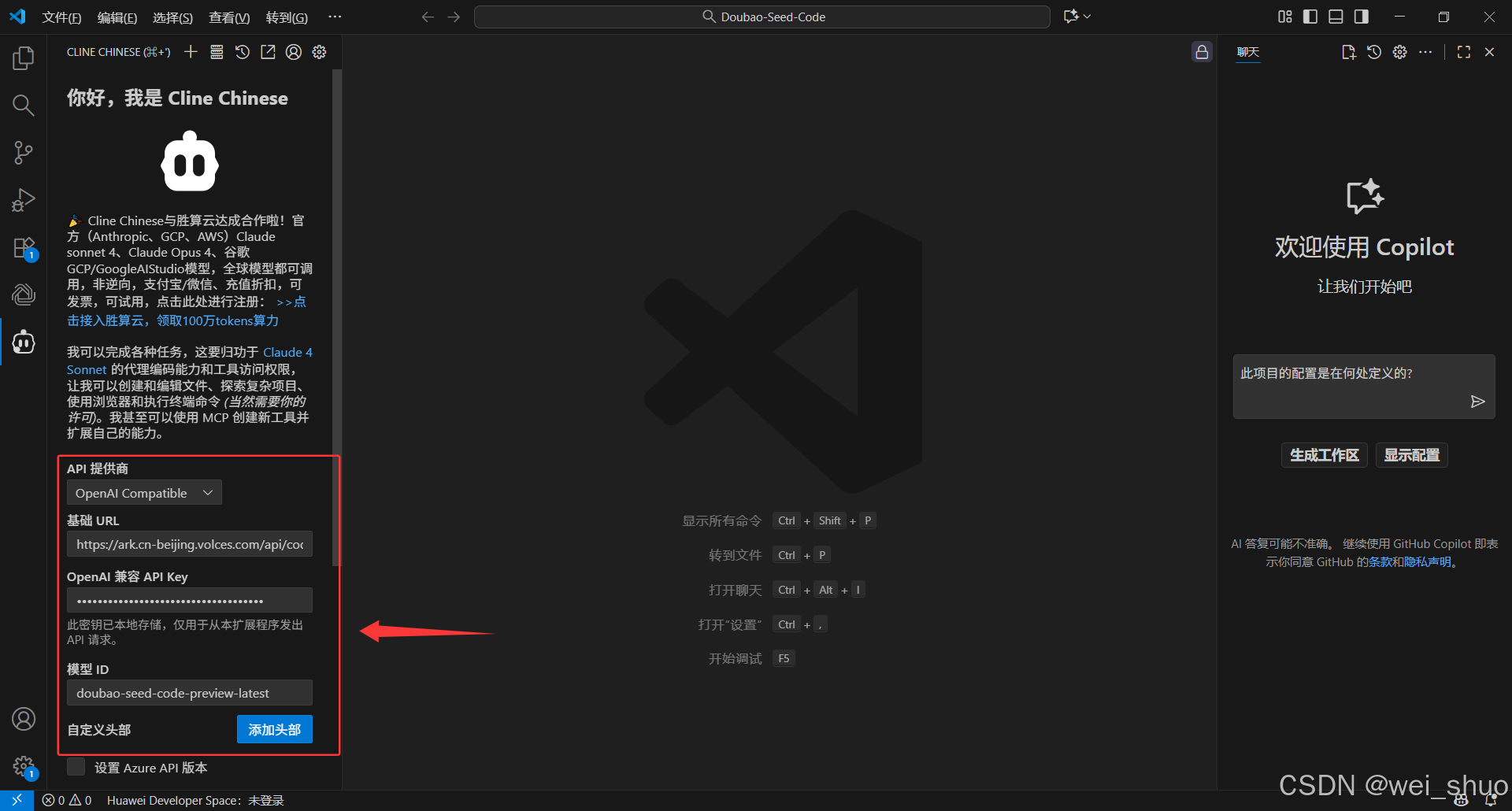The width and height of the screenshot is (1512, 811).
Task: Open Cline in editor pop-out icon
Action: (x=268, y=52)
